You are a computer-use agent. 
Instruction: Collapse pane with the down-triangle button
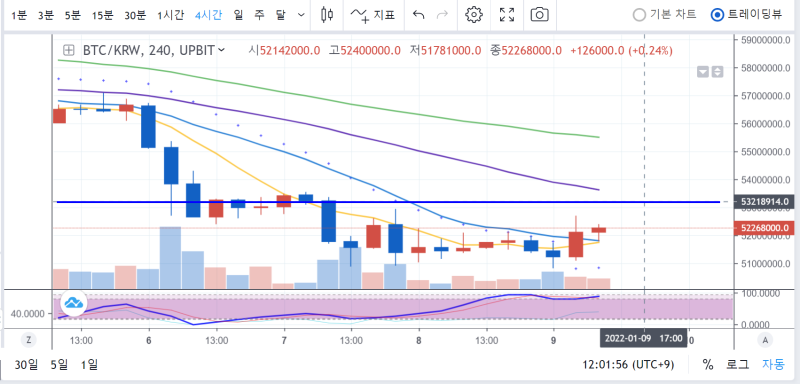703,72
